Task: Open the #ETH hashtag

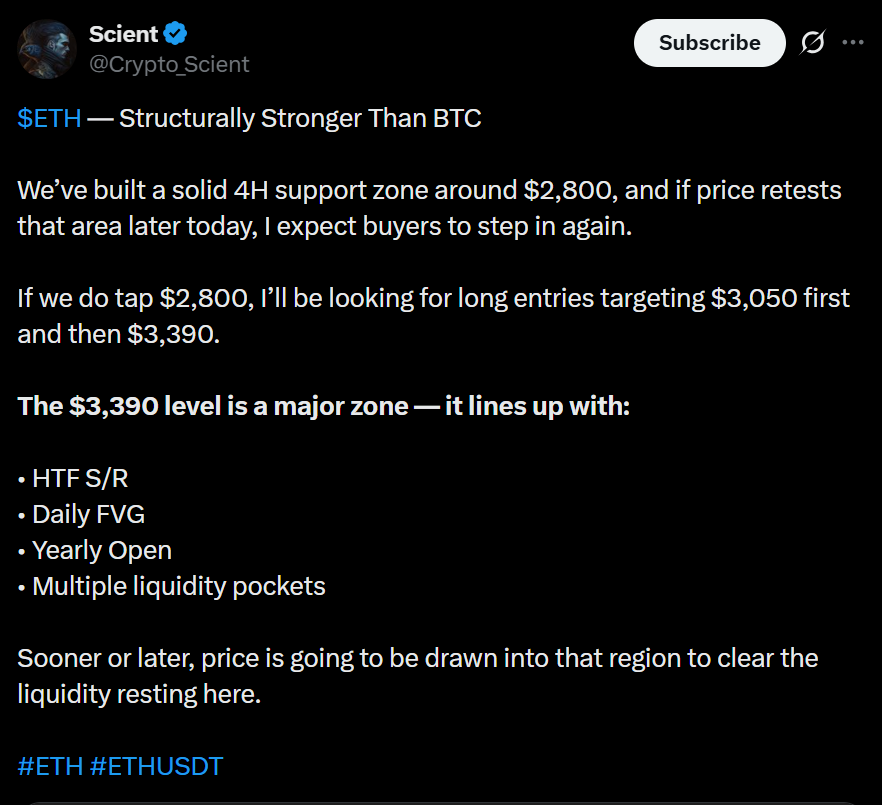Action: coord(49,767)
